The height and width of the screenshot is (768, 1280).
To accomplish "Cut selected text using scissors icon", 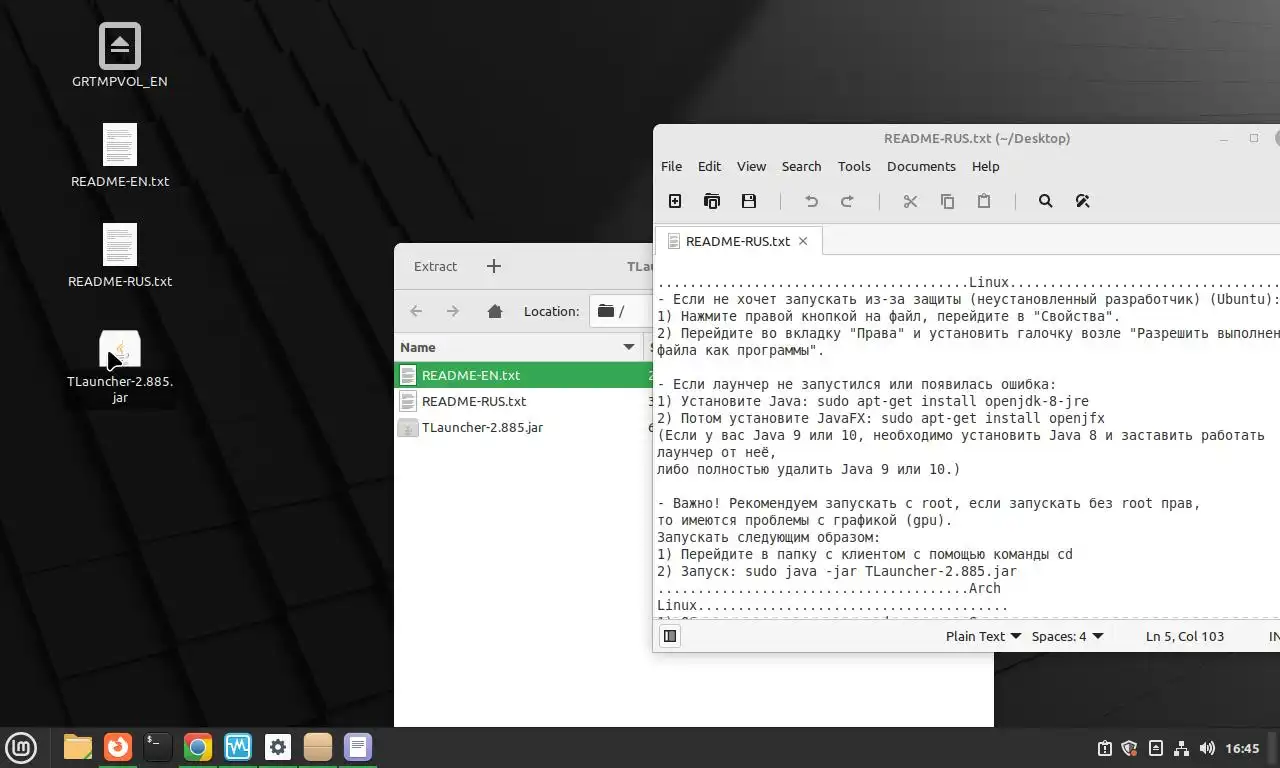I will (x=910, y=201).
